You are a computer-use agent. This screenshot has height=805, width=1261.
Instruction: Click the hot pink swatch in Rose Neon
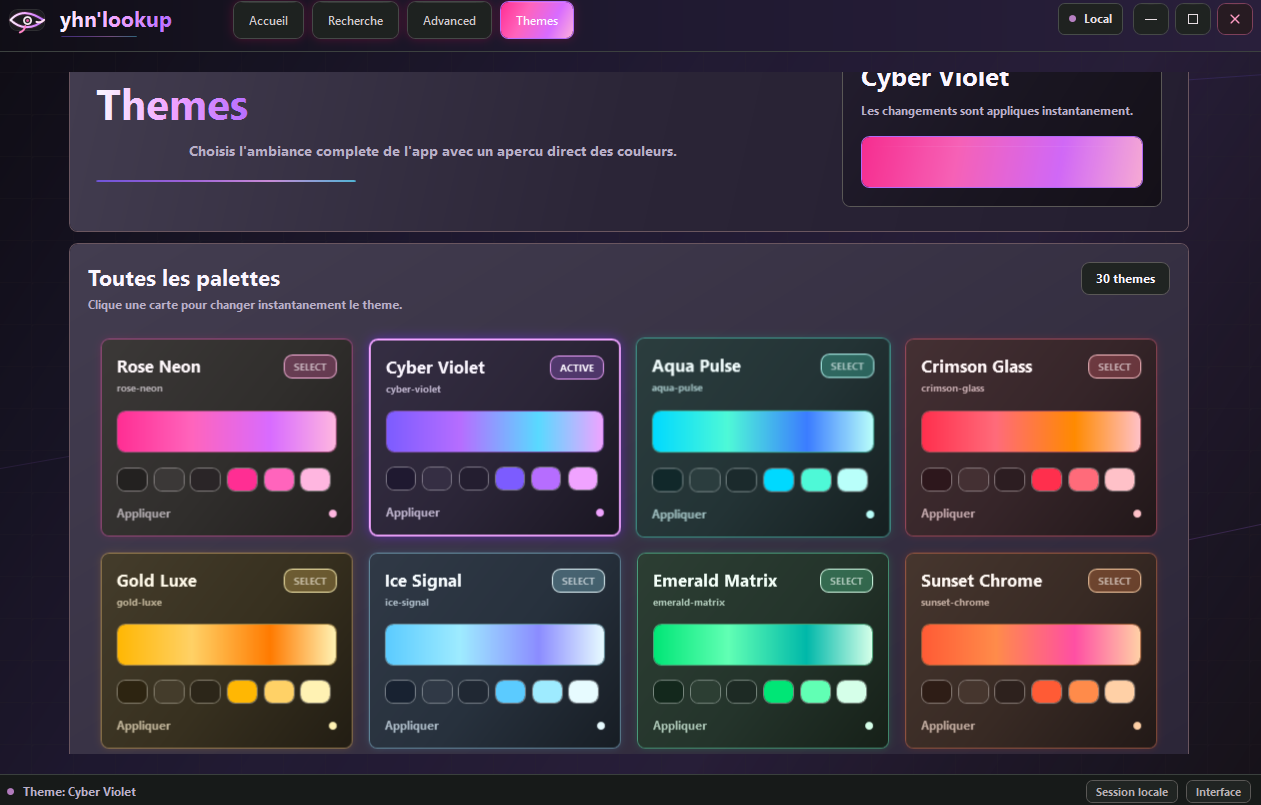click(242, 480)
